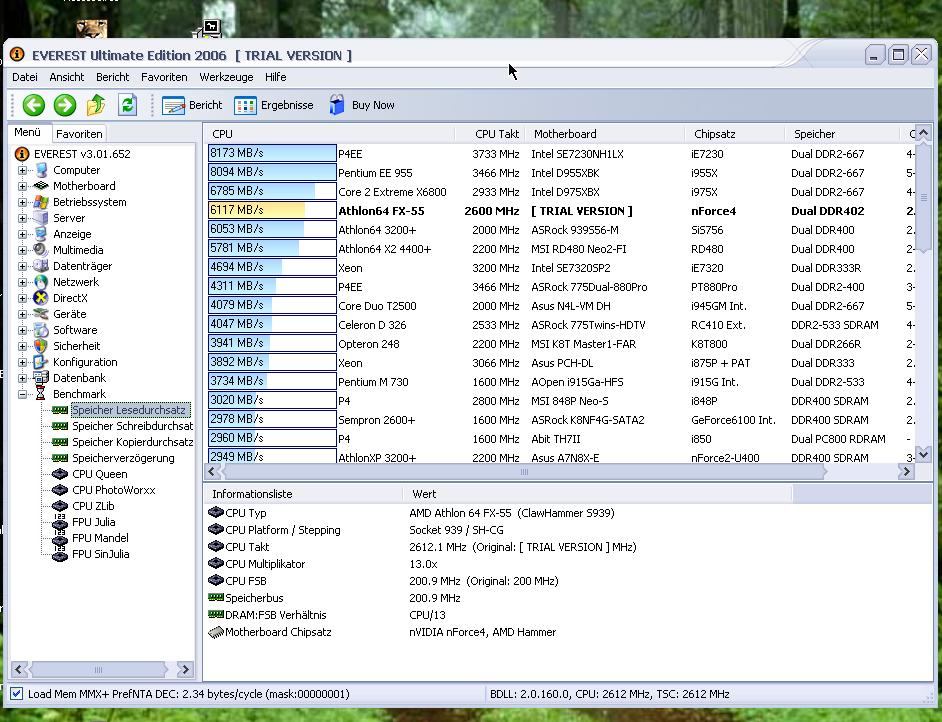Select CPU PhotoWorxx benchmark
Image resolution: width=942 pixels, height=722 pixels.
(x=114, y=490)
